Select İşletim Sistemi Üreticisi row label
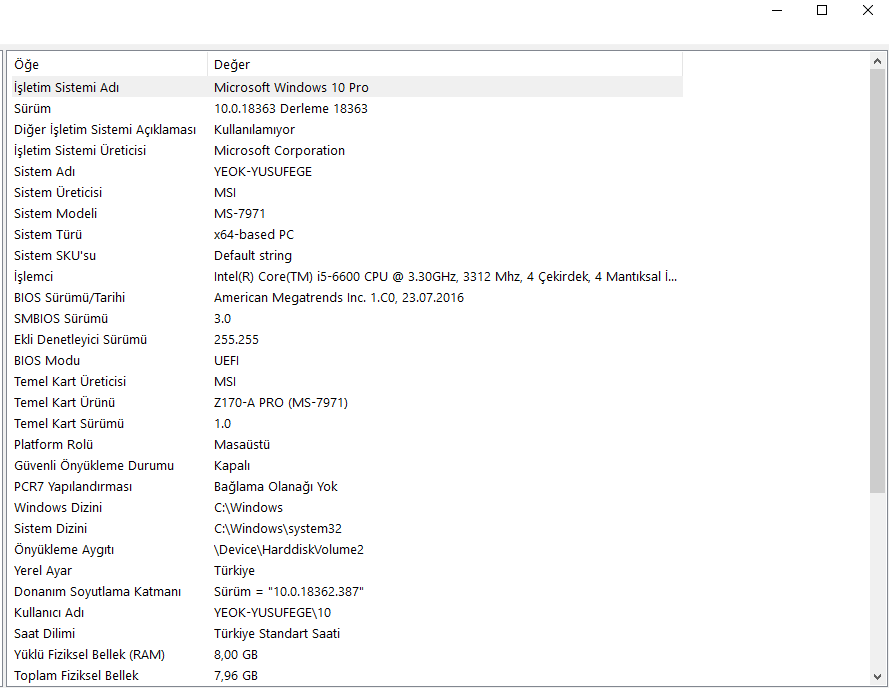889x688 pixels. tap(80, 150)
